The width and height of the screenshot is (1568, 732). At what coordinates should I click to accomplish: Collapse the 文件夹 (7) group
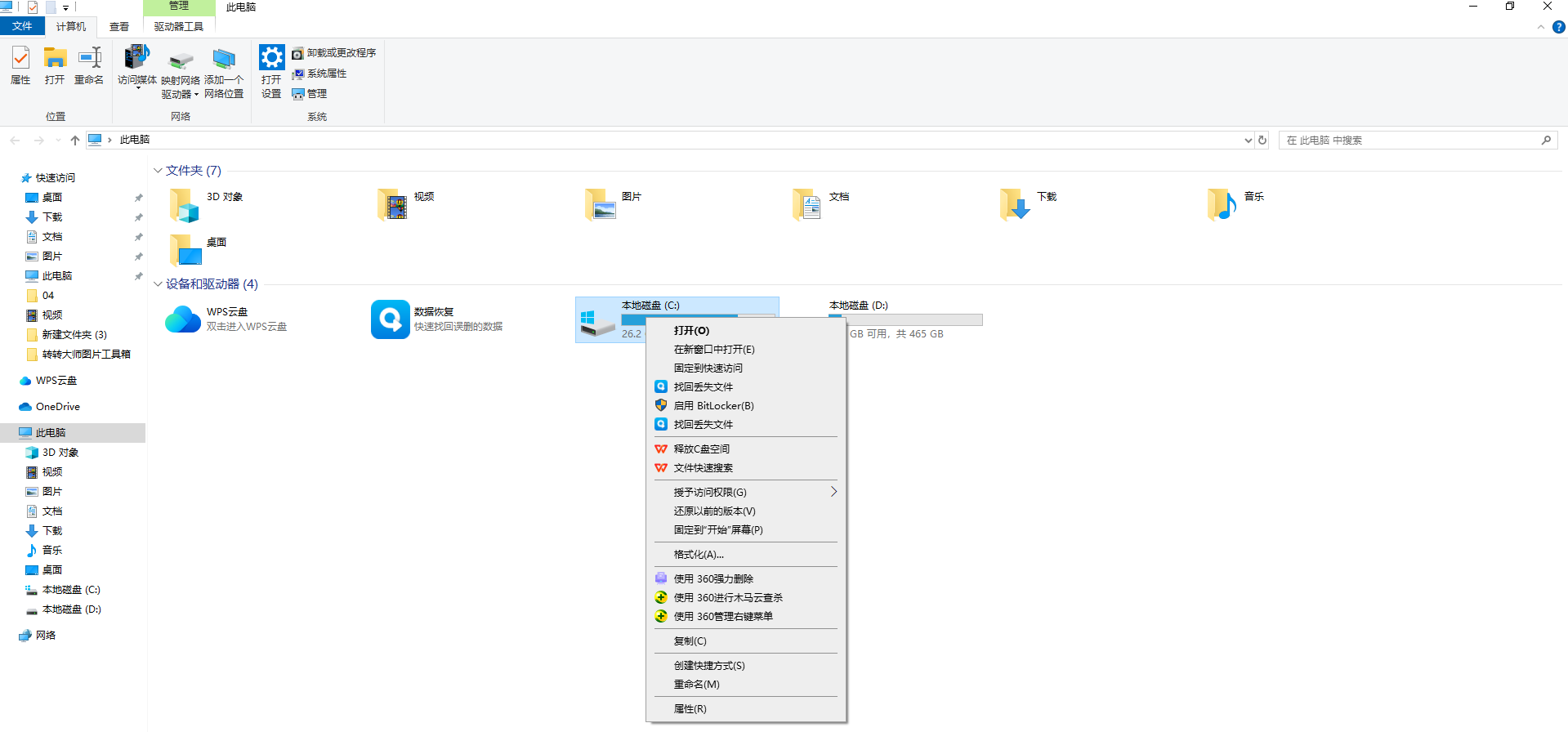158,171
